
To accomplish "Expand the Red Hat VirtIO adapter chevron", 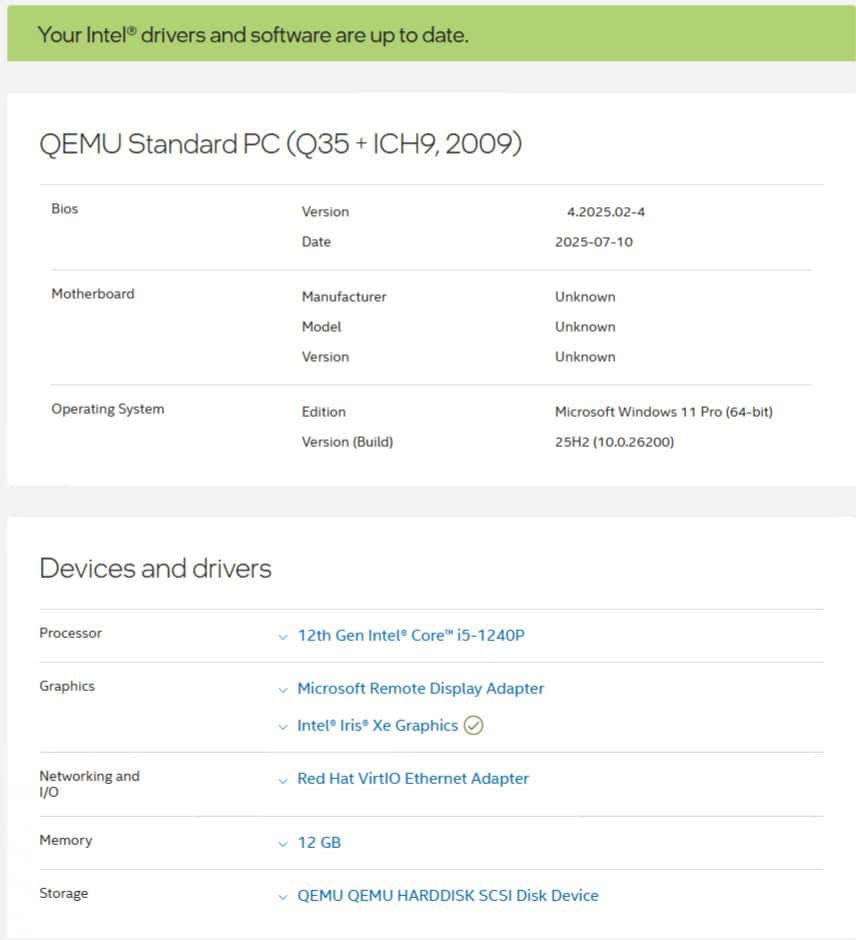I will click(283, 780).
